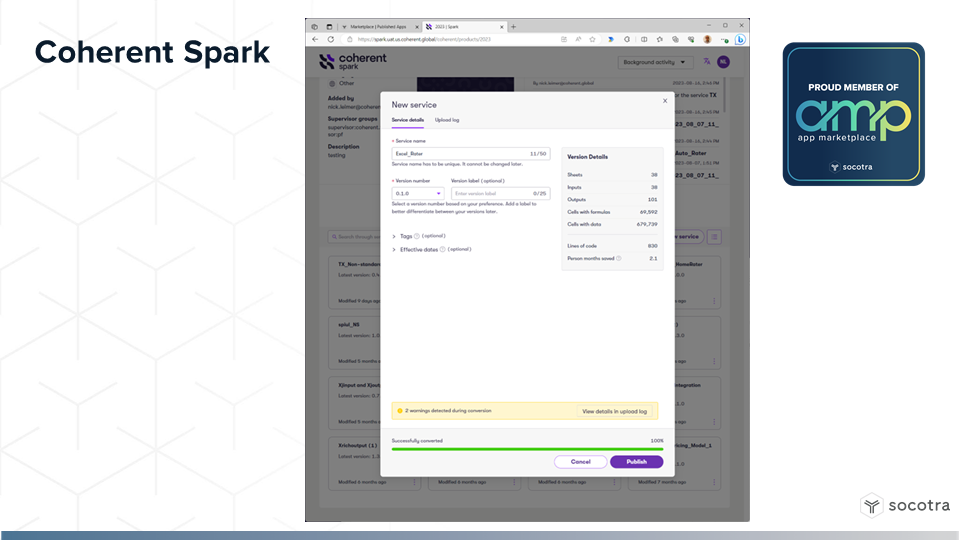Publish the new service
Viewport: 960px width, 540px height.
[636, 462]
